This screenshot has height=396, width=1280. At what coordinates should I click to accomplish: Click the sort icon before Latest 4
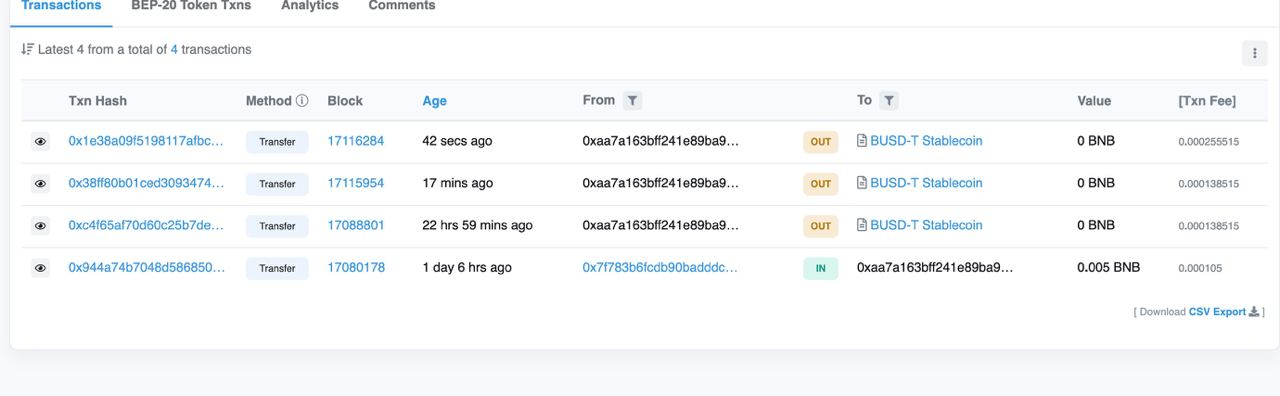(27, 50)
